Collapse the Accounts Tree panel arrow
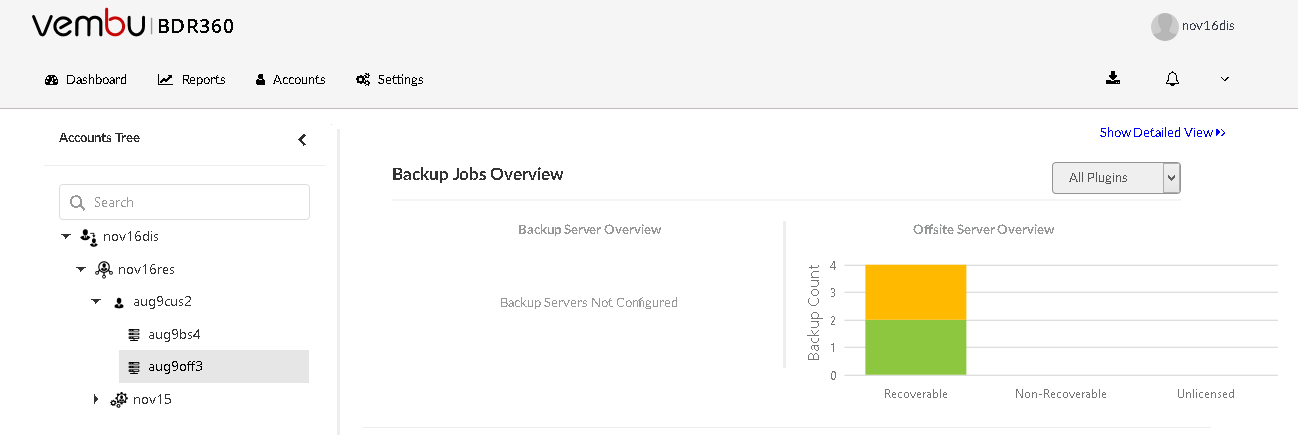The width and height of the screenshot is (1298, 435). point(302,140)
